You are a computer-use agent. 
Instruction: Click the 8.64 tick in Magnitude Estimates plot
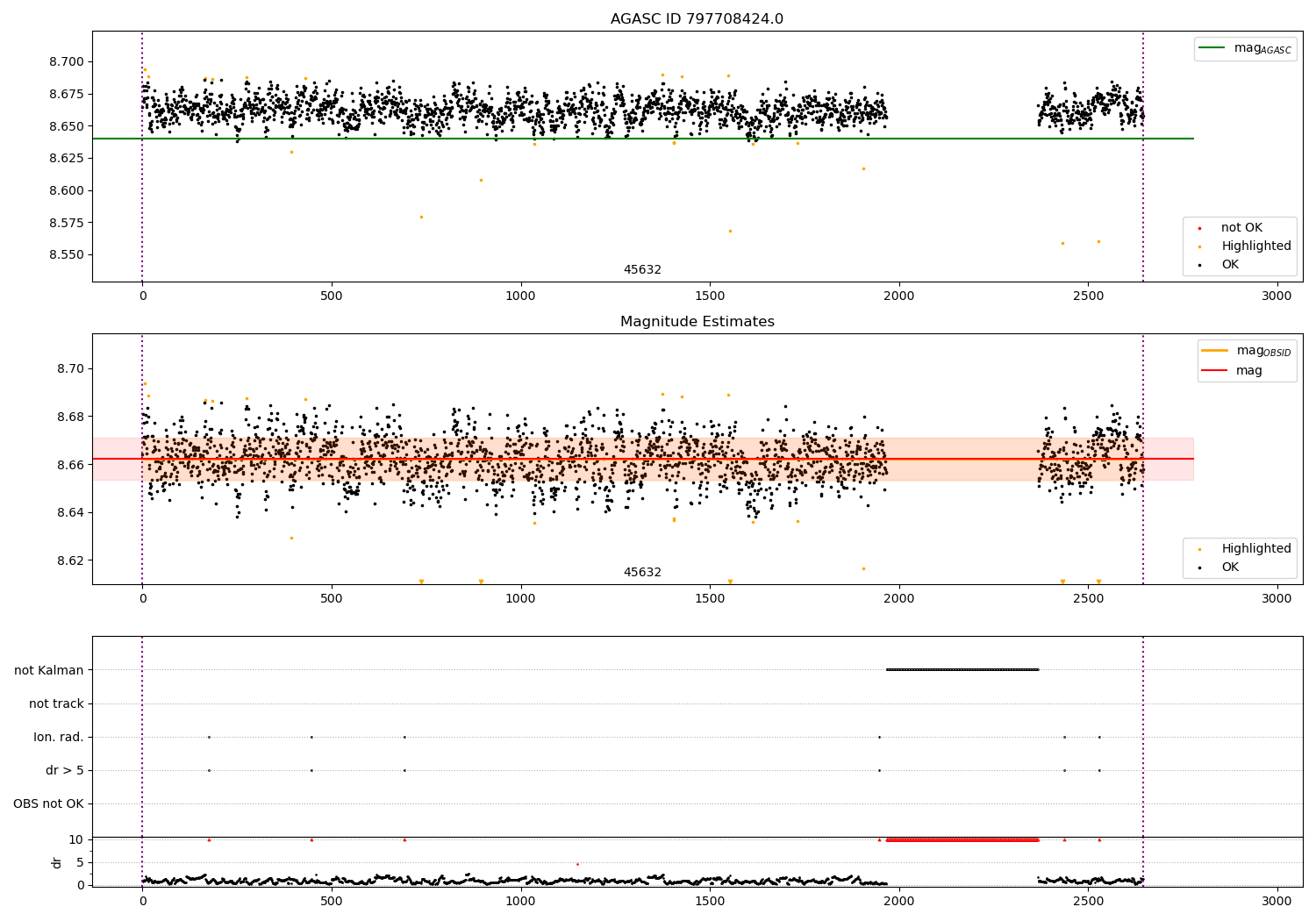(x=71, y=512)
